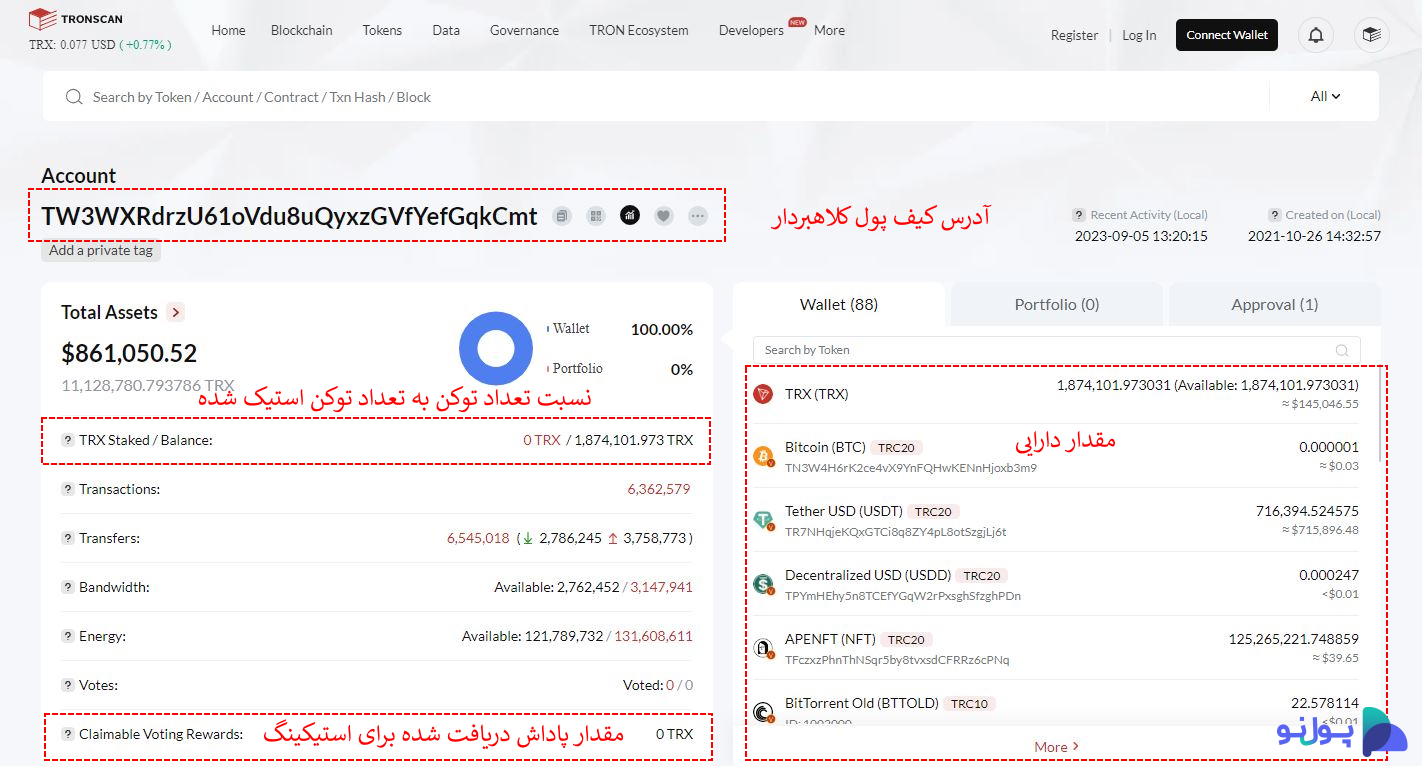
Task: Click the APENFT token logo
Action: (764, 648)
